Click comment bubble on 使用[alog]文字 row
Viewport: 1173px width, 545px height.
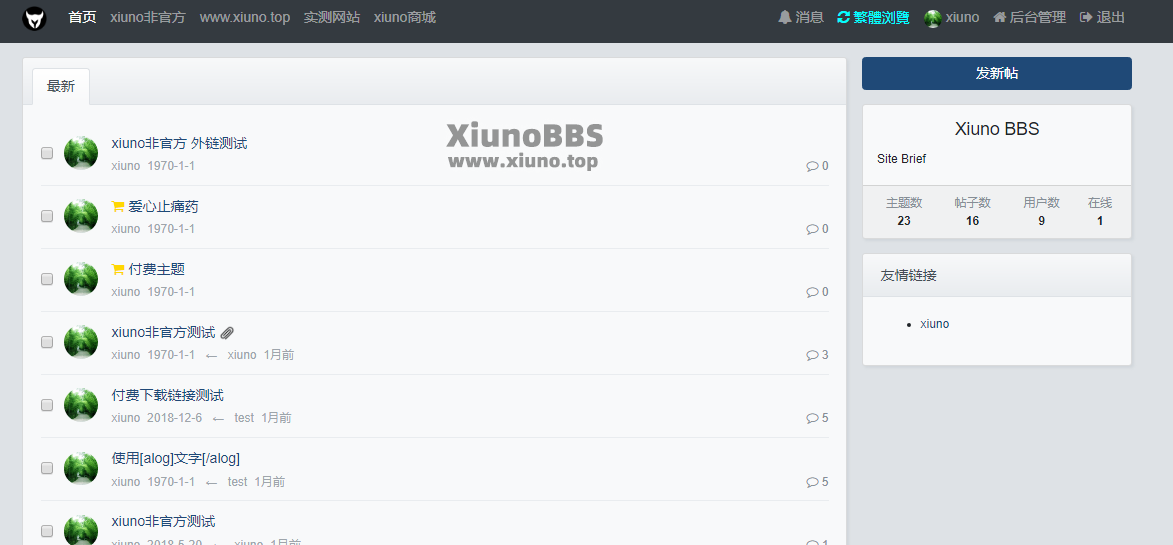(812, 482)
